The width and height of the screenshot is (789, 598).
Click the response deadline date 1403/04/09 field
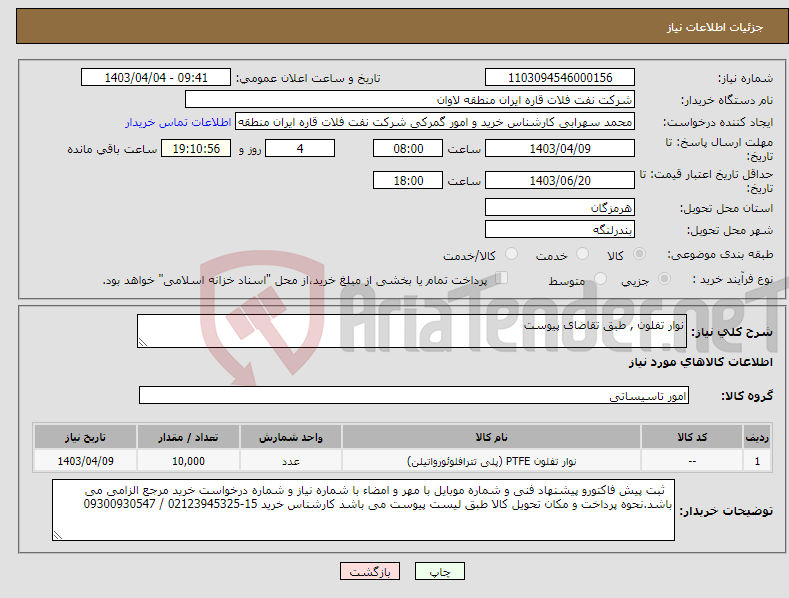pyautogui.click(x=560, y=148)
